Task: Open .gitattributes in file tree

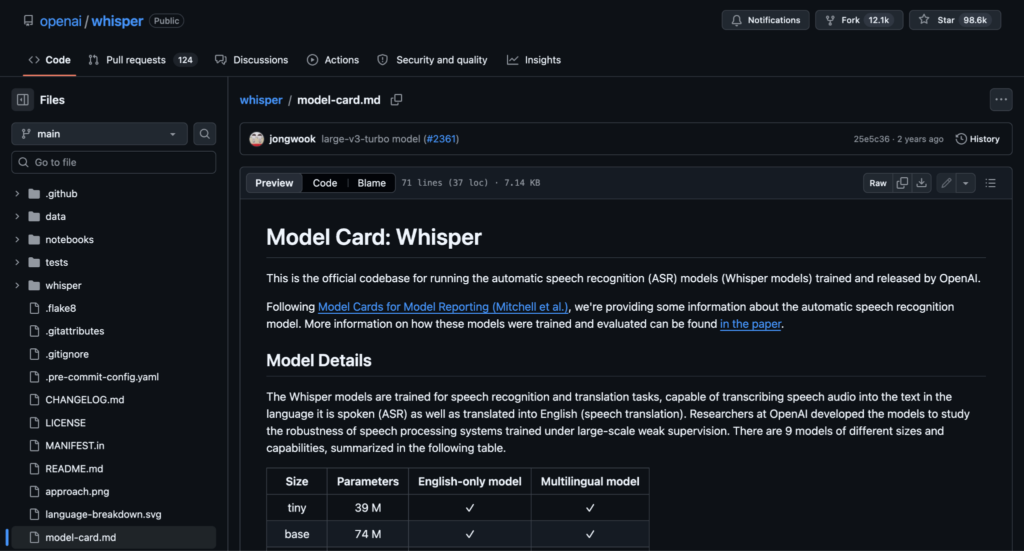Action: [x=74, y=331]
